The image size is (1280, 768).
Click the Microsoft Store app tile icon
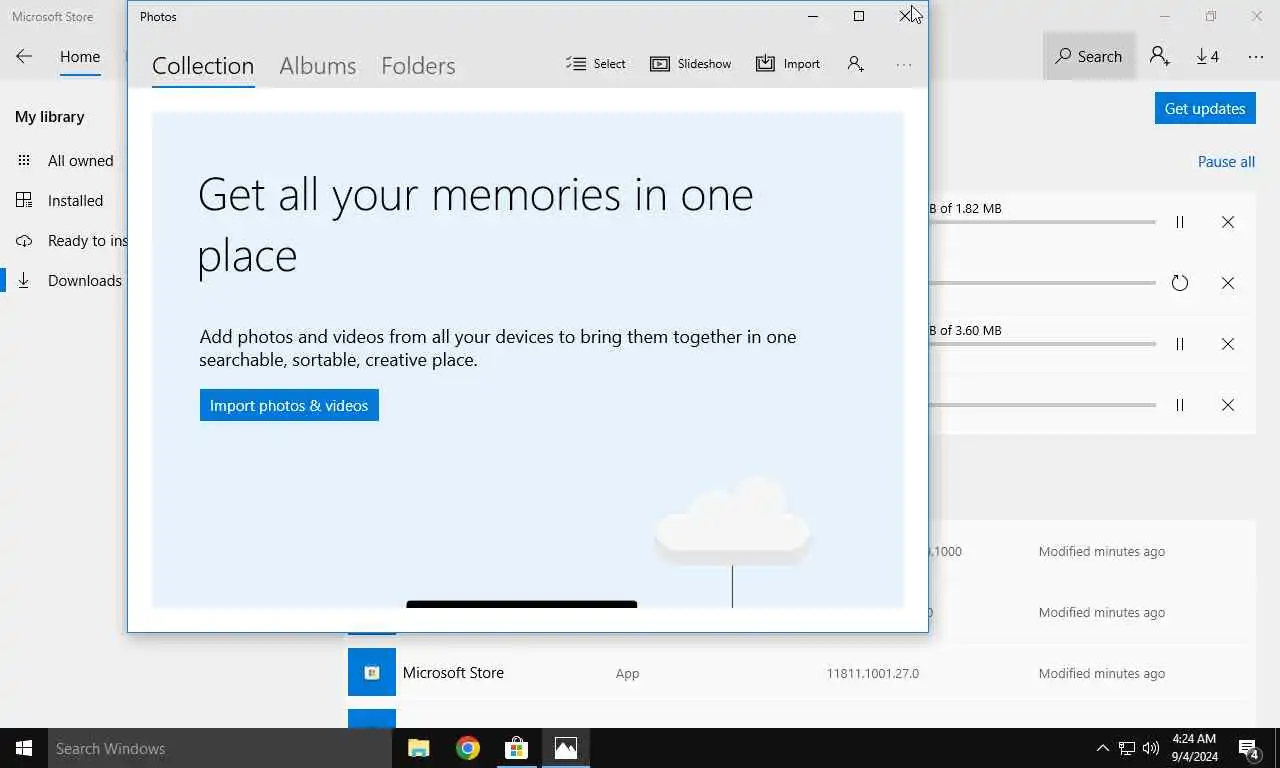(372, 672)
